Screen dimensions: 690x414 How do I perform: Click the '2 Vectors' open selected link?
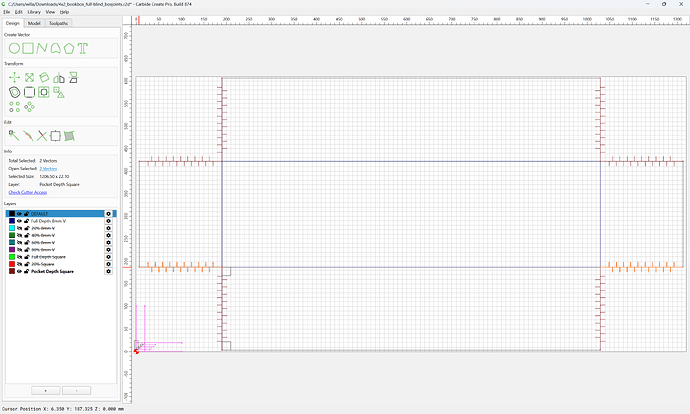point(48,169)
